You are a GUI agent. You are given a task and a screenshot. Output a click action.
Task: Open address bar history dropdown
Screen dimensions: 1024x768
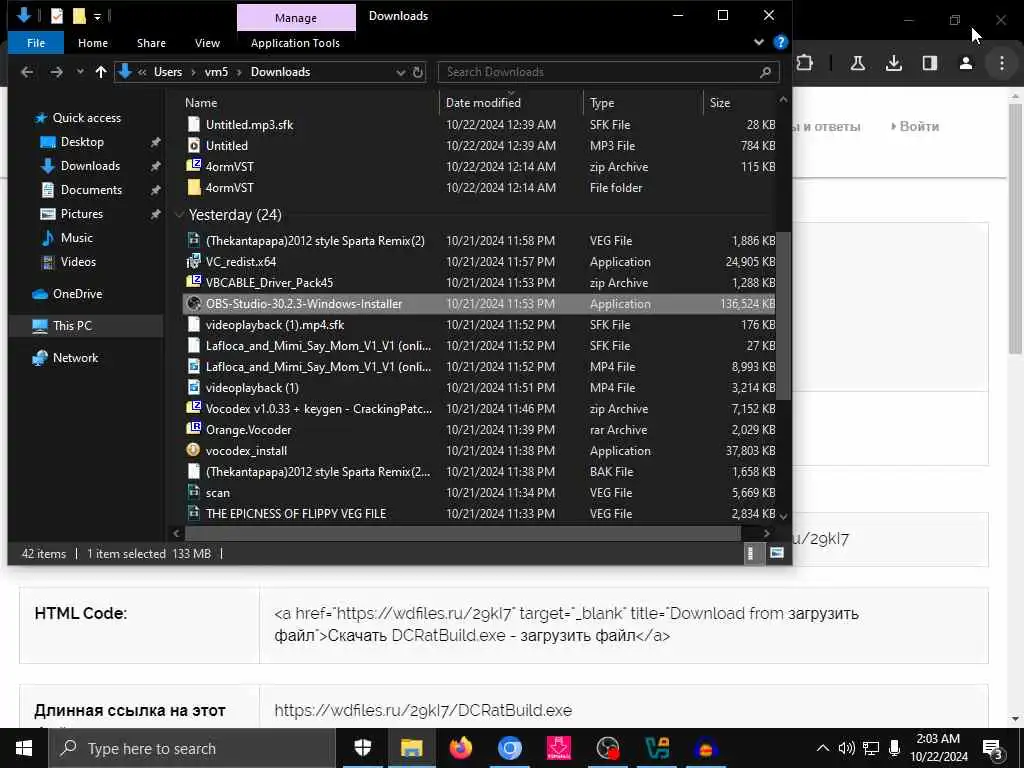400,72
